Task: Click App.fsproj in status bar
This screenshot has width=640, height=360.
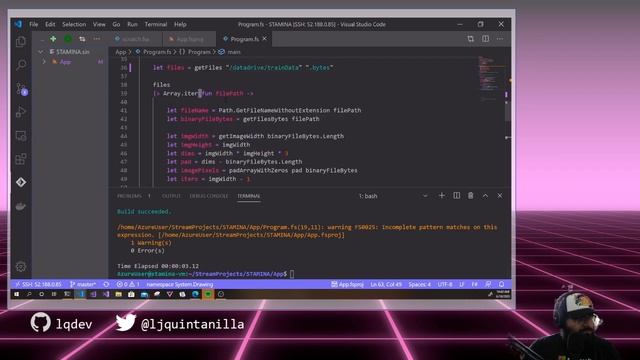Action: point(347,284)
